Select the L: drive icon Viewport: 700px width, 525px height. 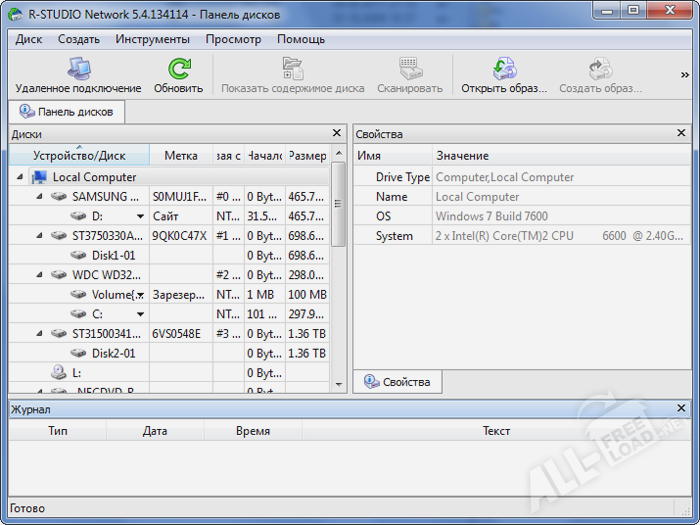pyautogui.click(x=59, y=372)
